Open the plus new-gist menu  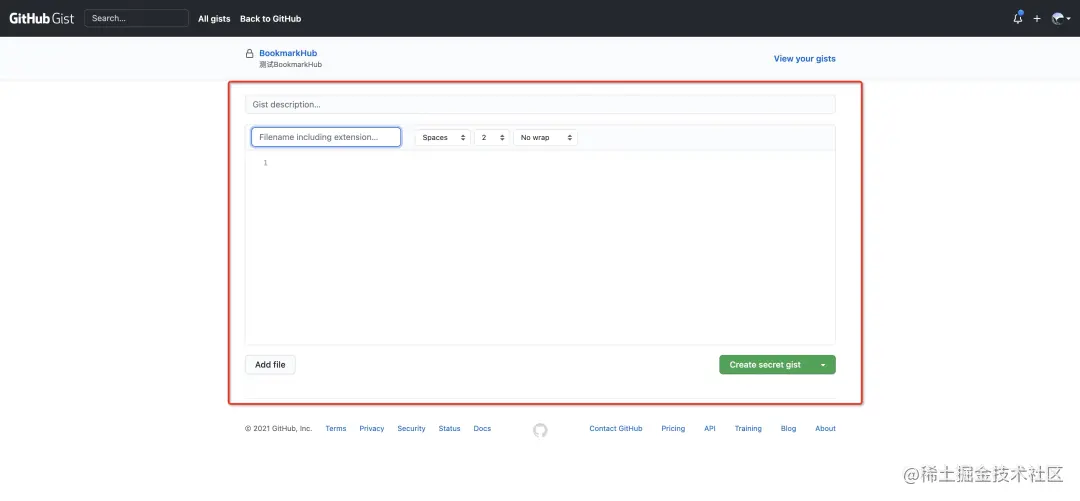(1037, 19)
